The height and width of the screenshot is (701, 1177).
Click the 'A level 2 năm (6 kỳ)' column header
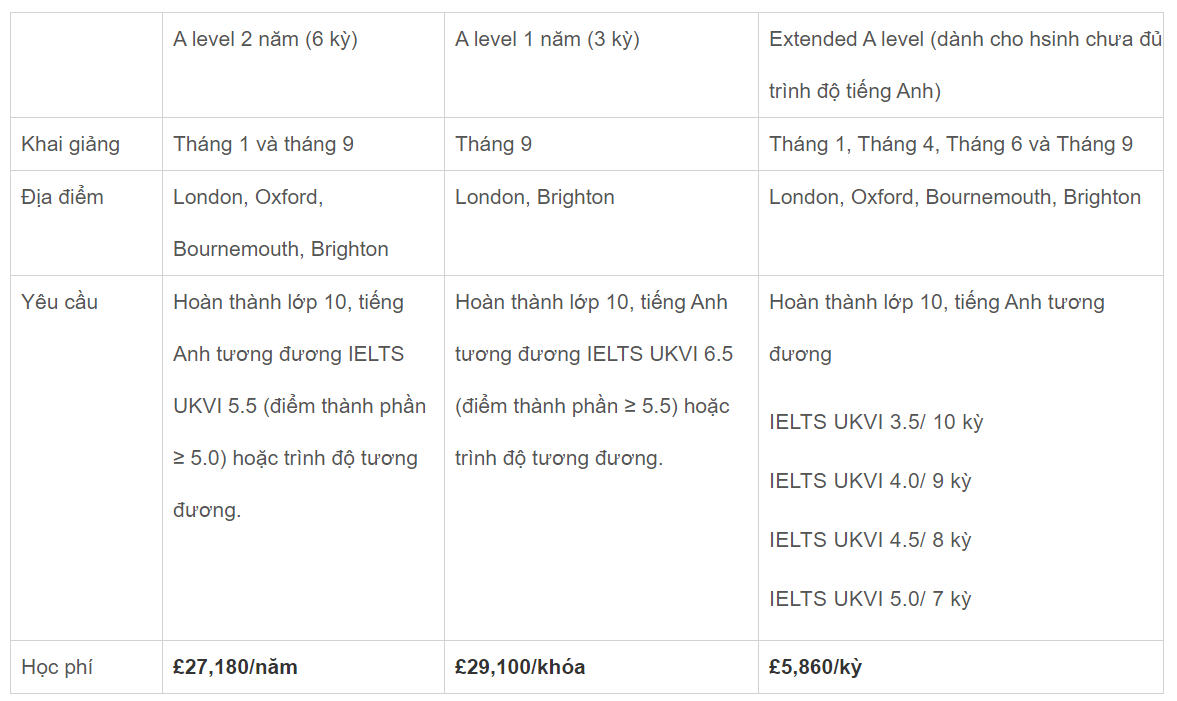tap(265, 40)
